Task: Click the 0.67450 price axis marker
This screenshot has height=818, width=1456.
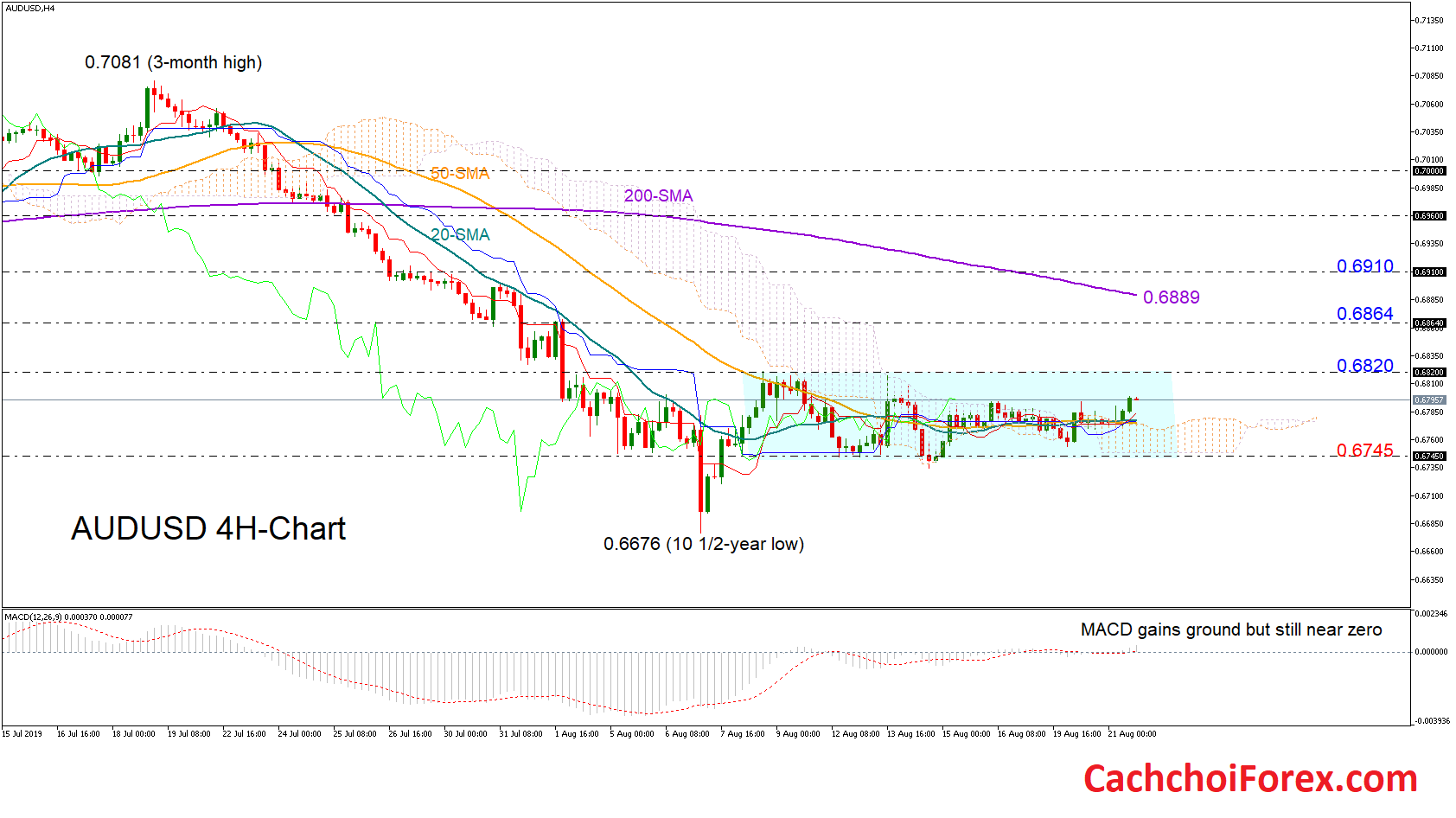Action: 1429,457
